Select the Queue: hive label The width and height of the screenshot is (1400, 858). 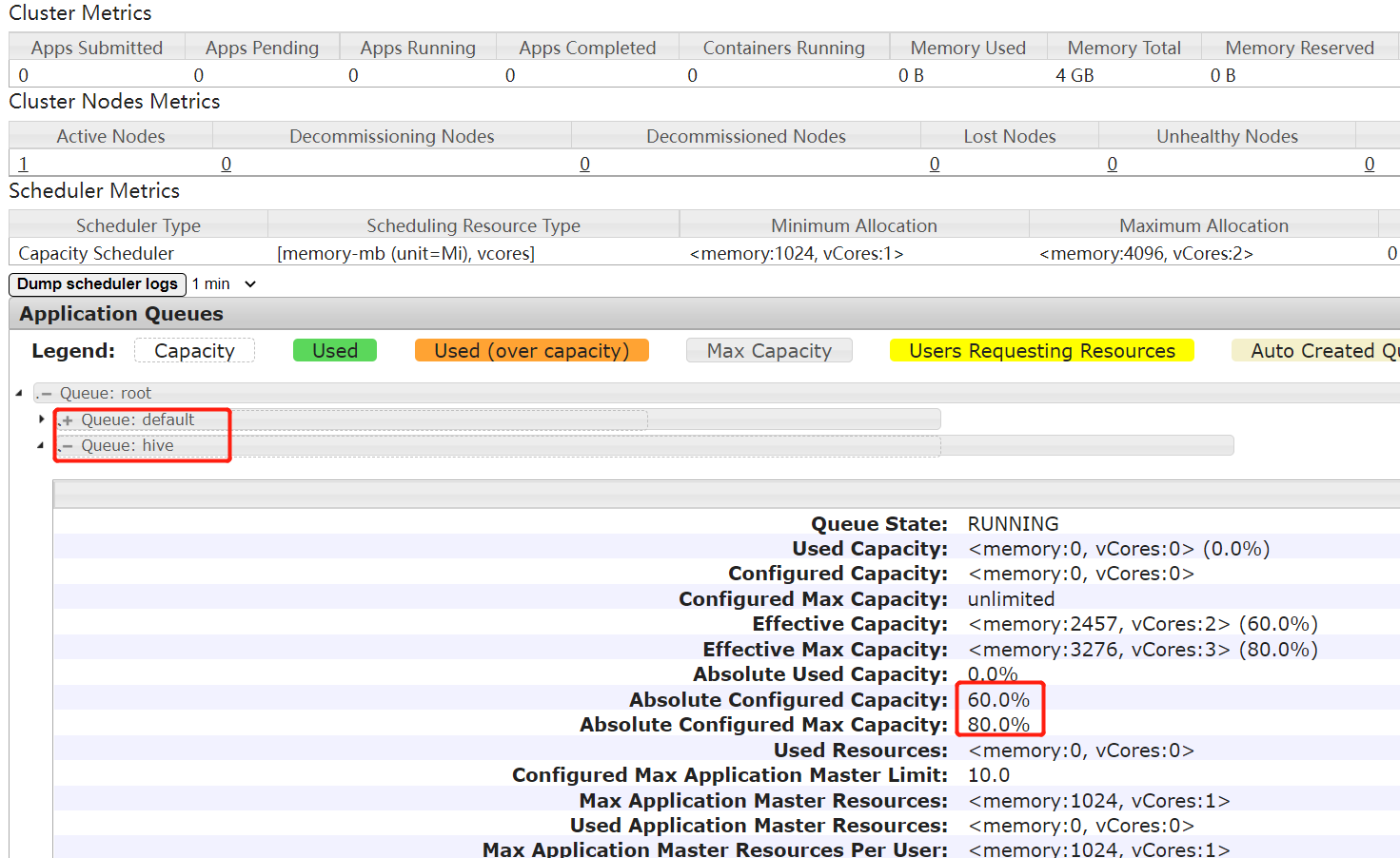pyautogui.click(x=128, y=445)
